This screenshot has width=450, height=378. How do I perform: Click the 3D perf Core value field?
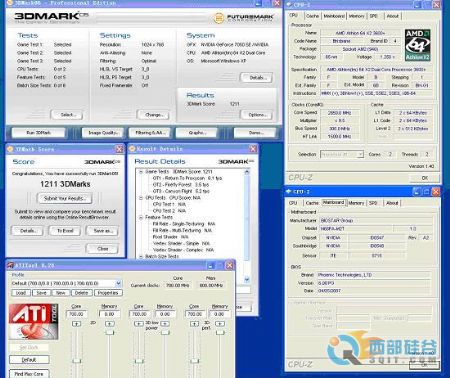(195, 314)
